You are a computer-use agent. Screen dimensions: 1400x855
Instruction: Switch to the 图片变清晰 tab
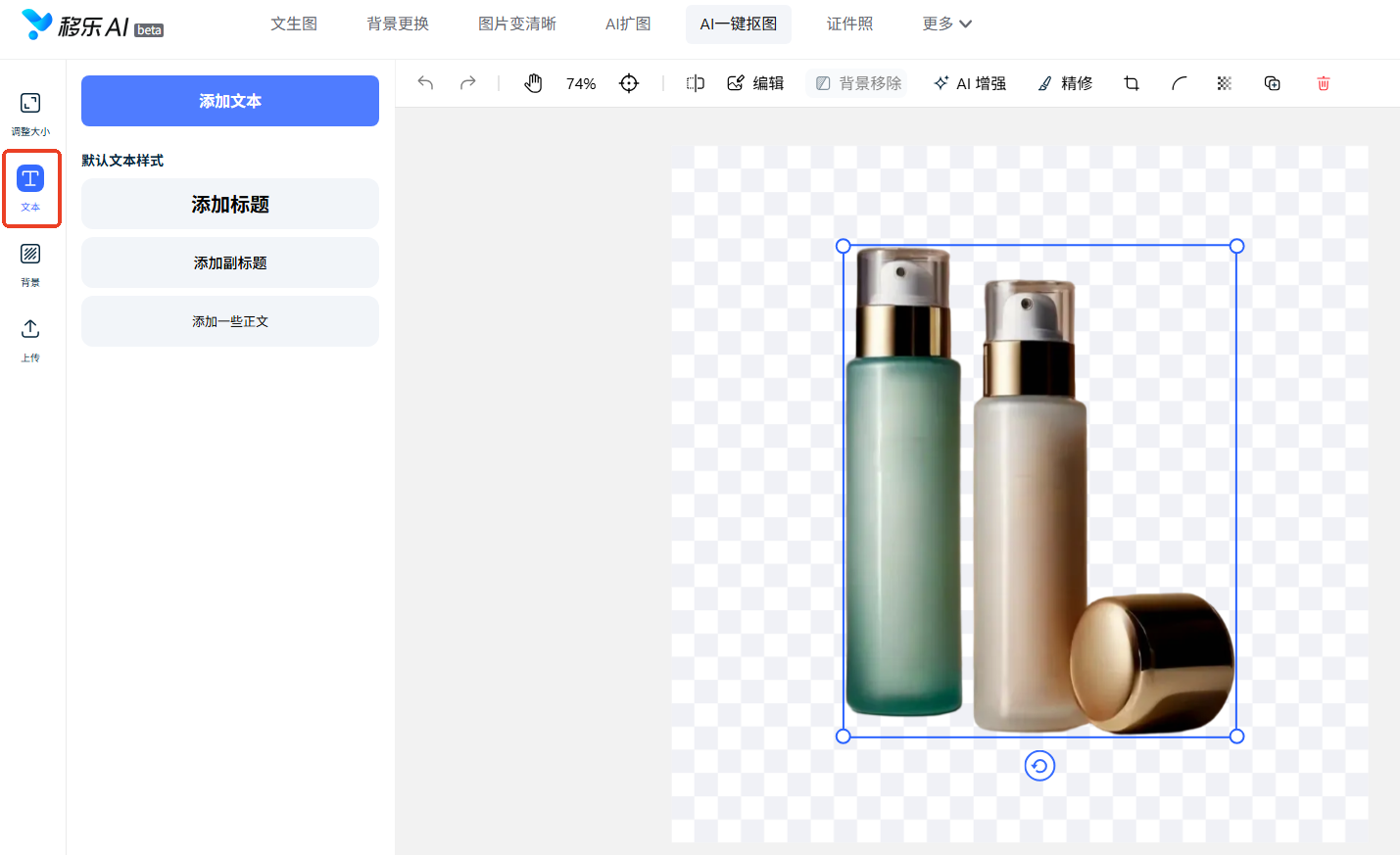coord(517,24)
